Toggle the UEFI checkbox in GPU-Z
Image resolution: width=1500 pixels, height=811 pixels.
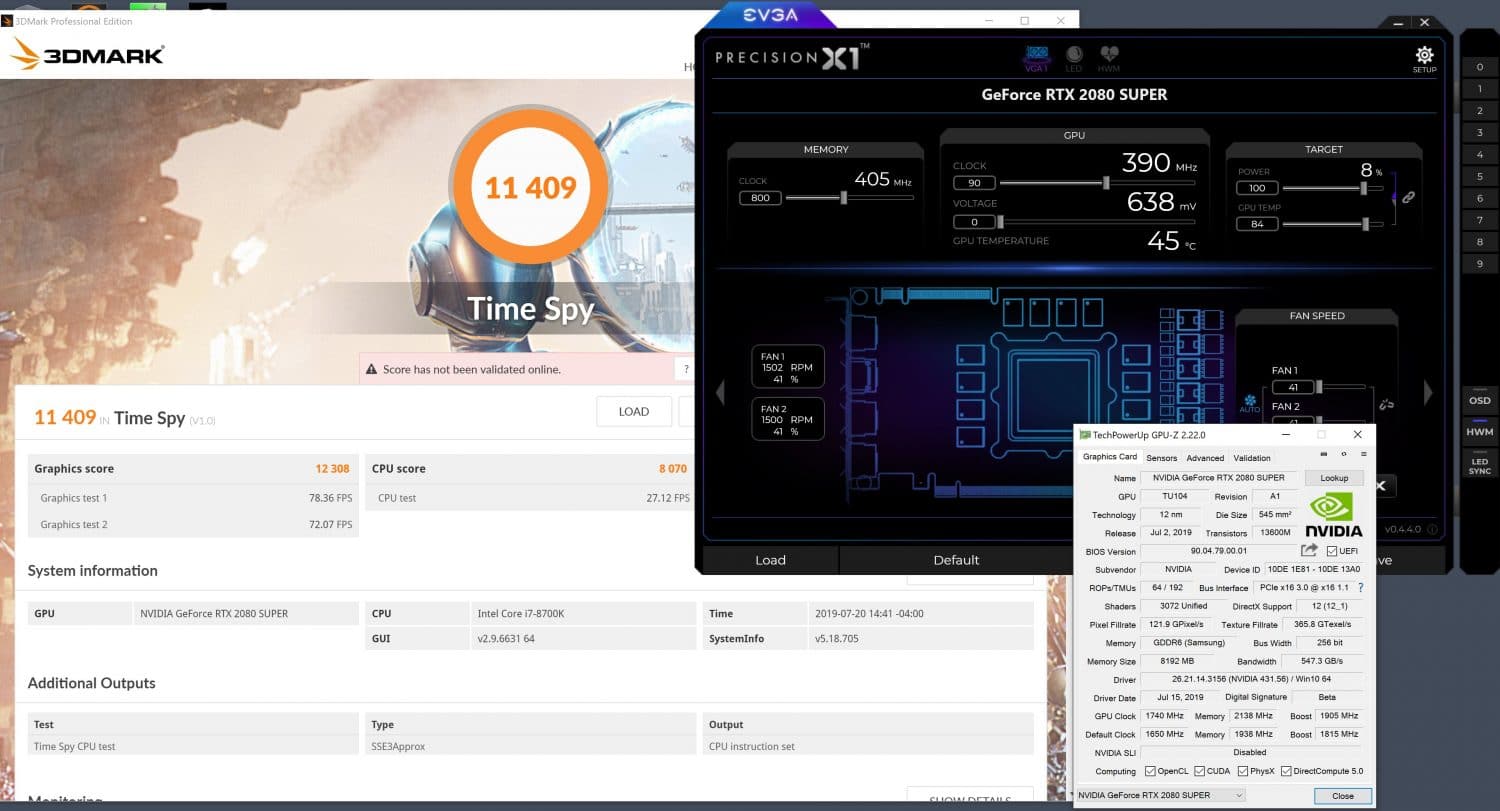[x=1332, y=551]
